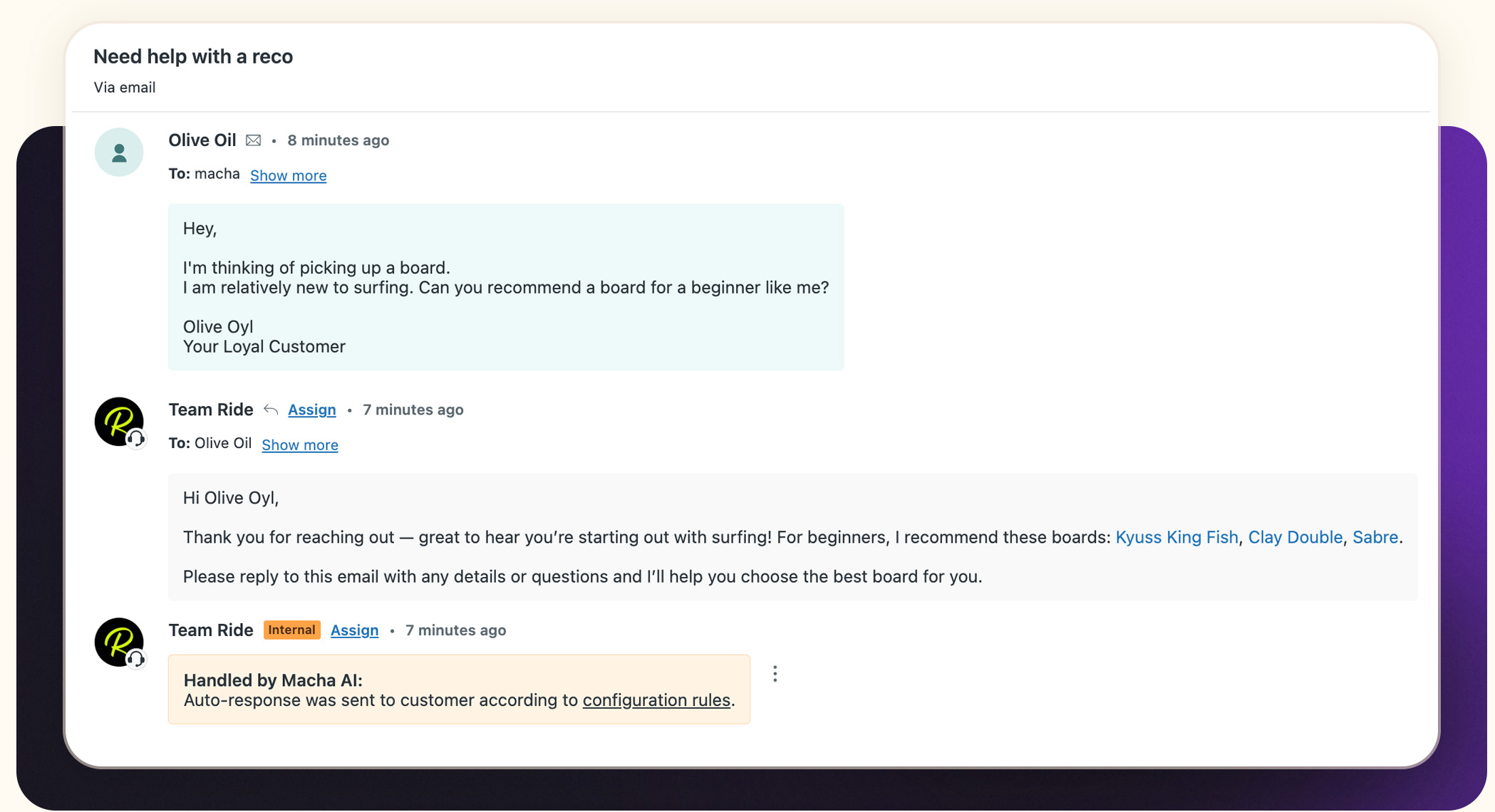Screen dimensions: 1495x812
Task: Click the 8 minutes ago timestamp
Action: [x=338, y=140]
